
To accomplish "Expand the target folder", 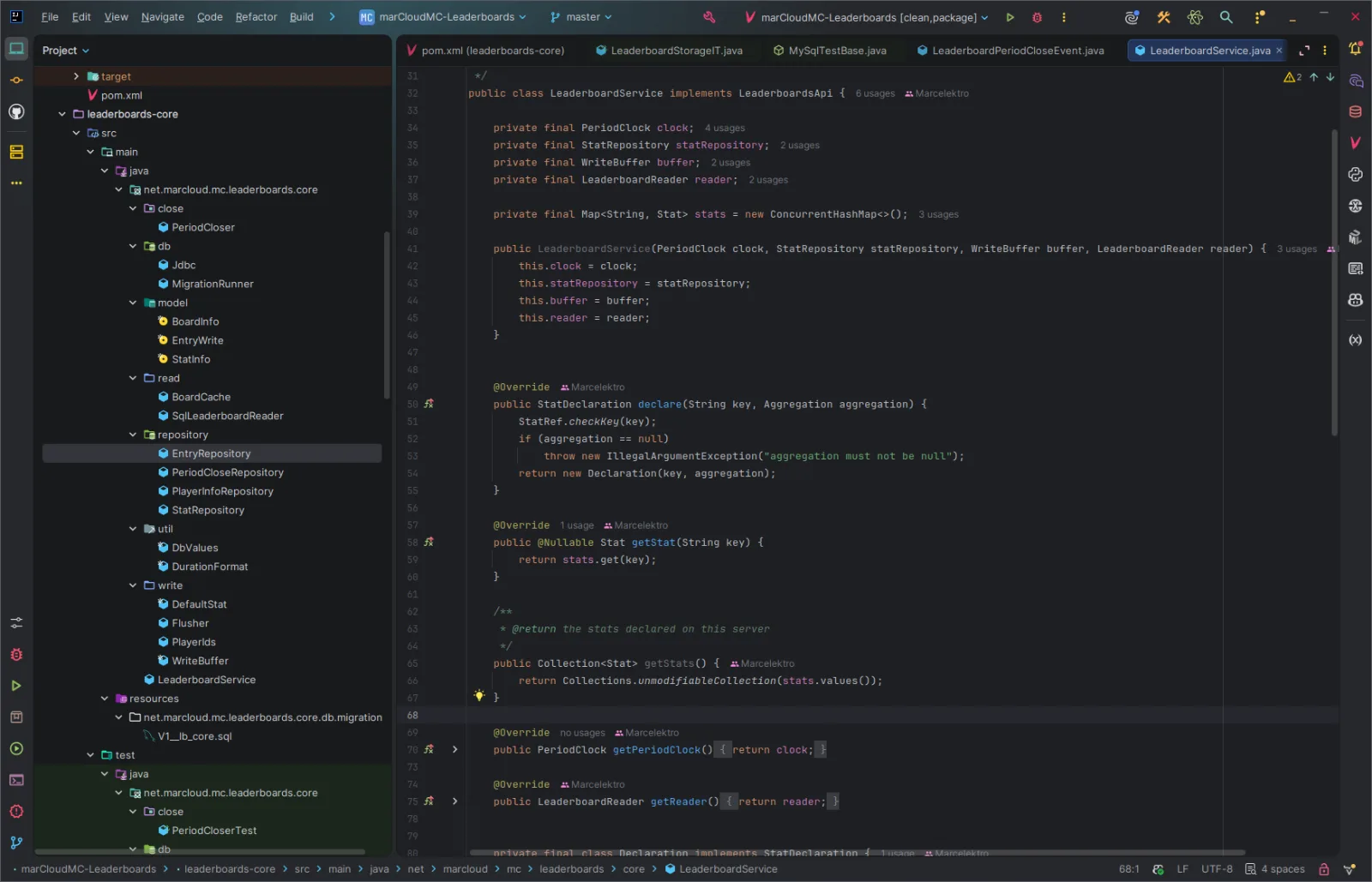I will click(x=76, y=76).
